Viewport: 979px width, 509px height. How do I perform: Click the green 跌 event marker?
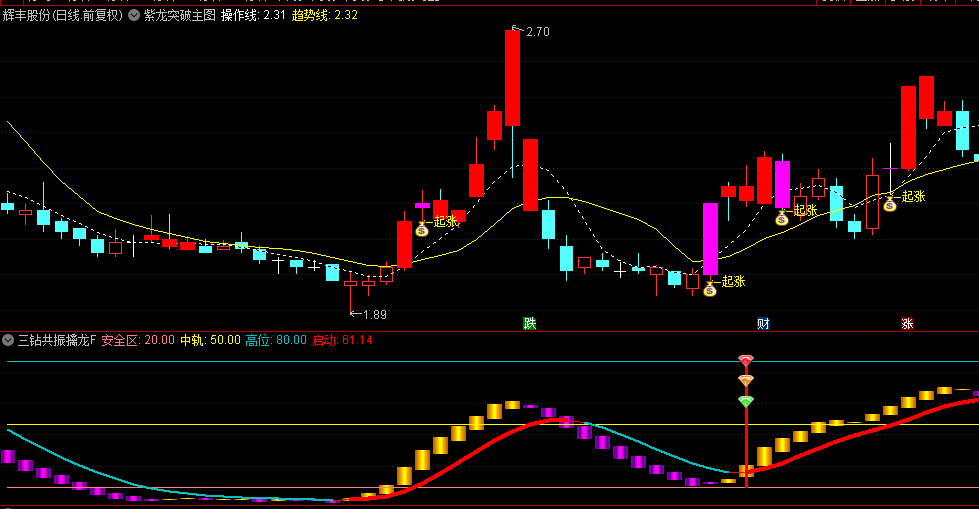coord(529,324)
